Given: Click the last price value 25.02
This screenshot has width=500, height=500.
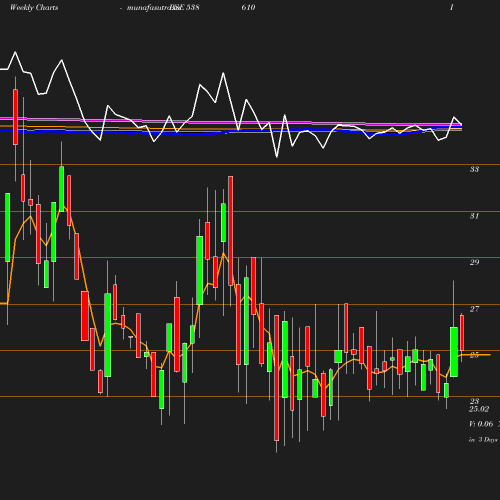Looking at the screenshot, I should point(479,409).
